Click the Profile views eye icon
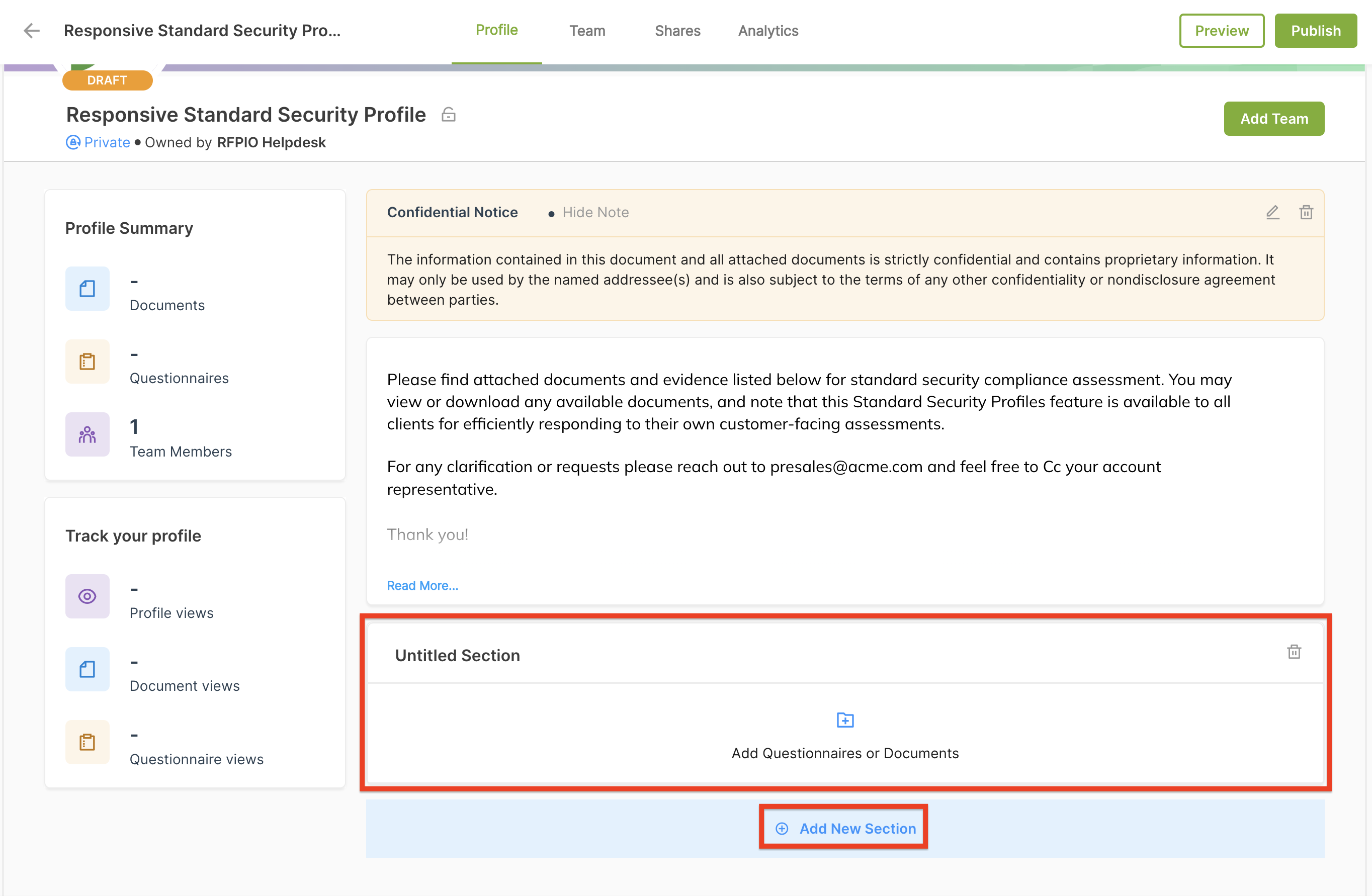Image resolution: width=1372 pixels, height=896 pixels. click(x=87, y=596)
